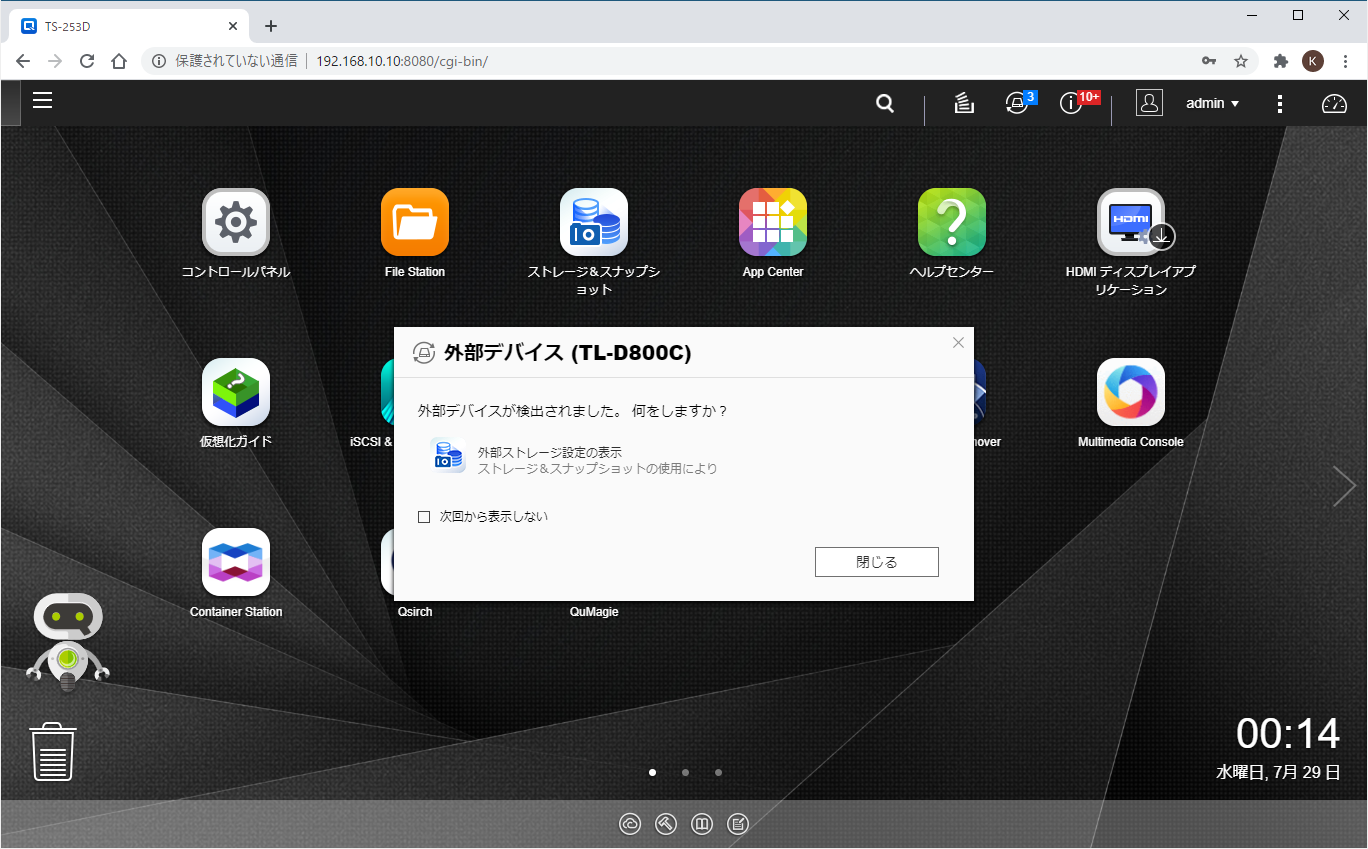View notifications via the bell icon
This screenshot has height=849, width=1368.
pos(1016,102)
